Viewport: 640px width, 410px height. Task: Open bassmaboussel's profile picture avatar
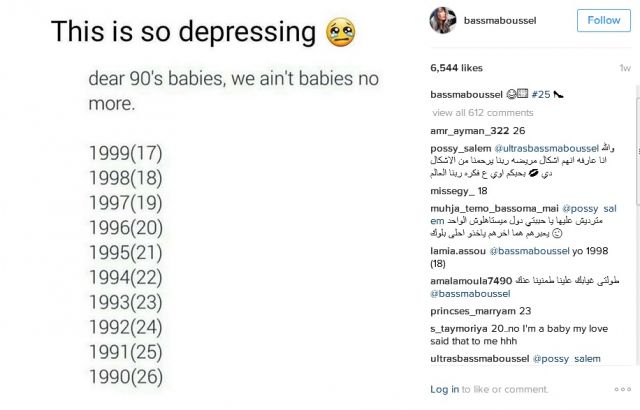[443, 20]
